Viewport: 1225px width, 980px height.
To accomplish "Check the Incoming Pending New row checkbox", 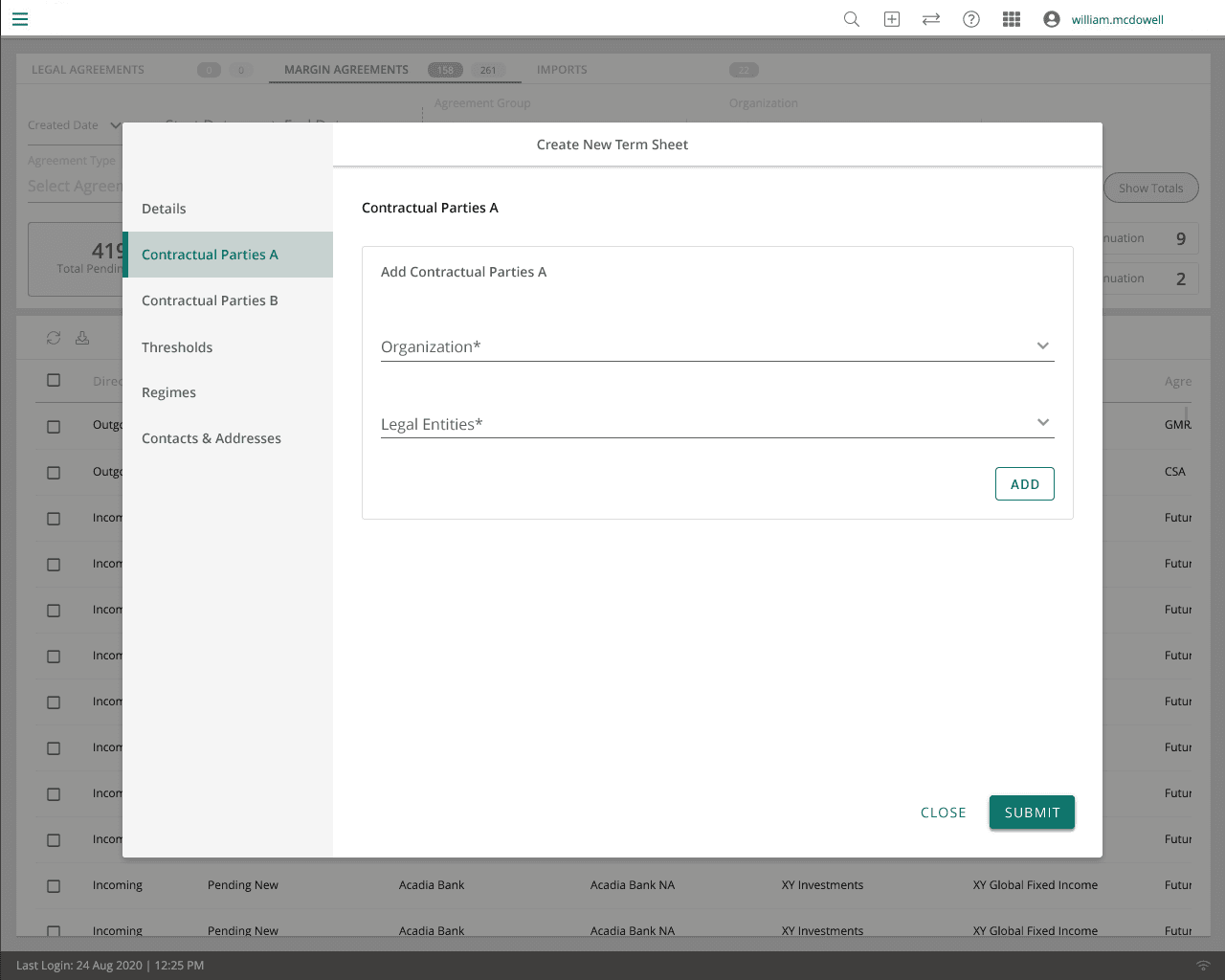I will (54, 886).
